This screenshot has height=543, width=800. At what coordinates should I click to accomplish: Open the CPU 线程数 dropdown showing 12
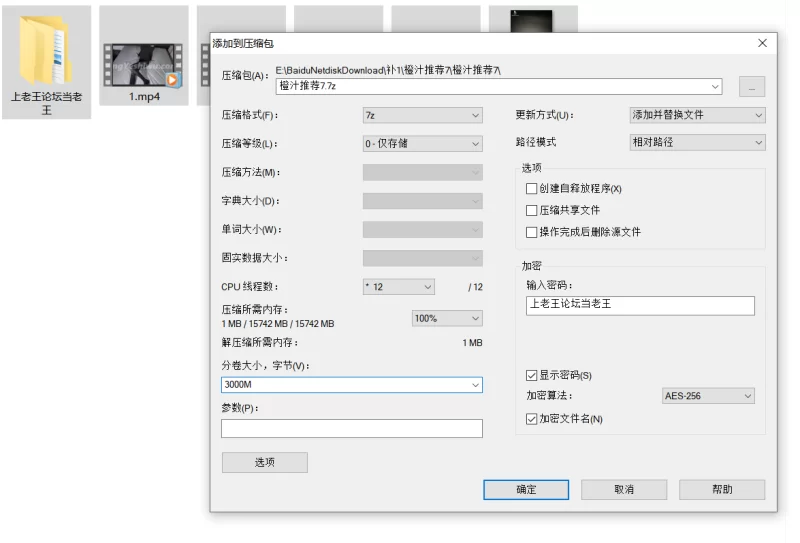pos(398,287)
